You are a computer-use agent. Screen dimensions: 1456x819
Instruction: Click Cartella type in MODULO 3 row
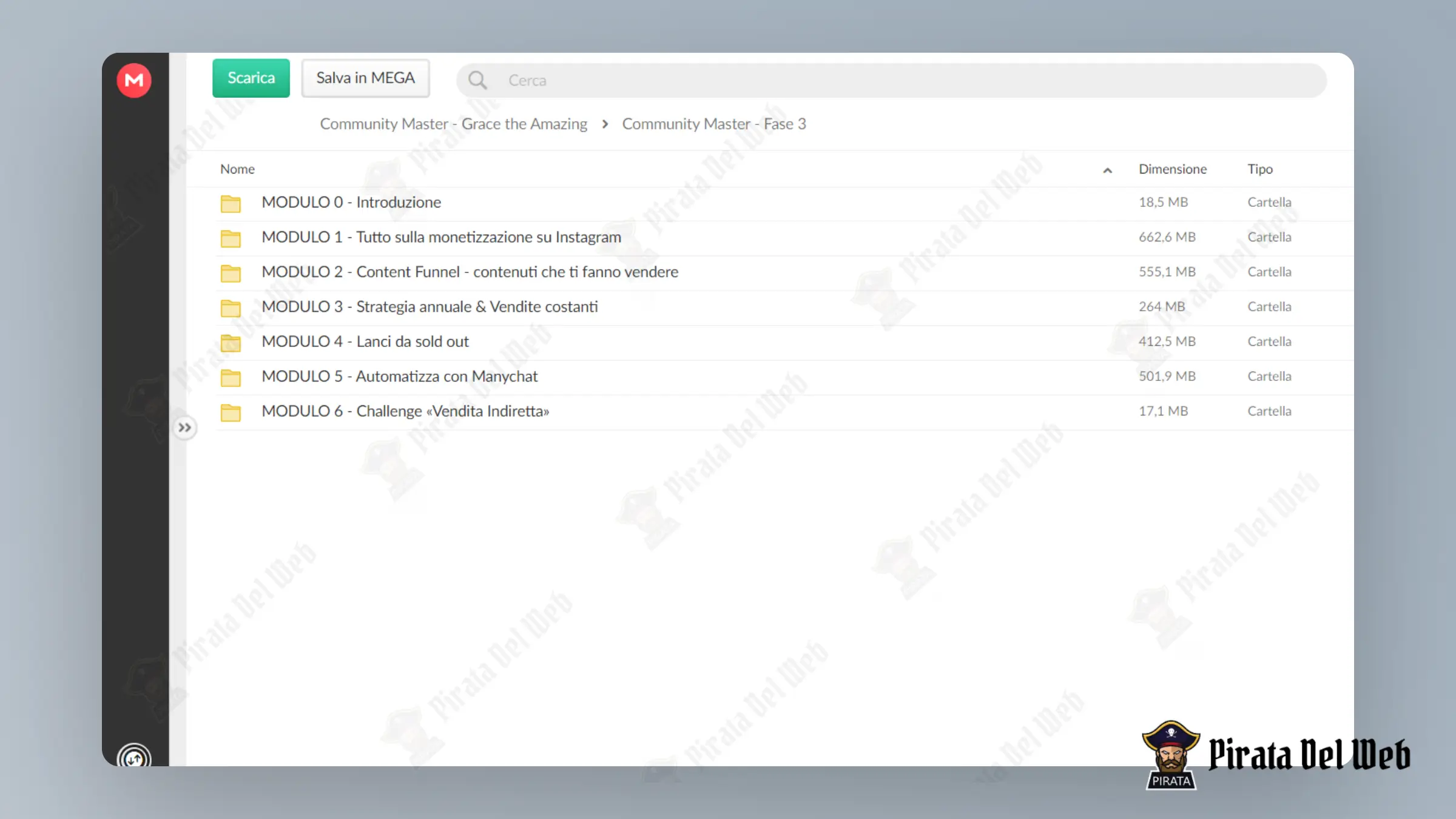click(x=1269, y=306)
